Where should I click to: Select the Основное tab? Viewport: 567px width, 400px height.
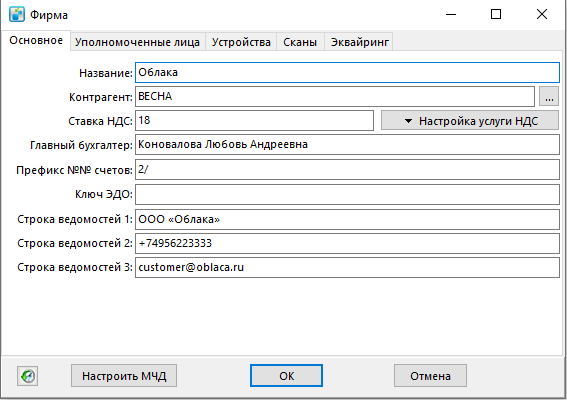click(x=36, y=41)
